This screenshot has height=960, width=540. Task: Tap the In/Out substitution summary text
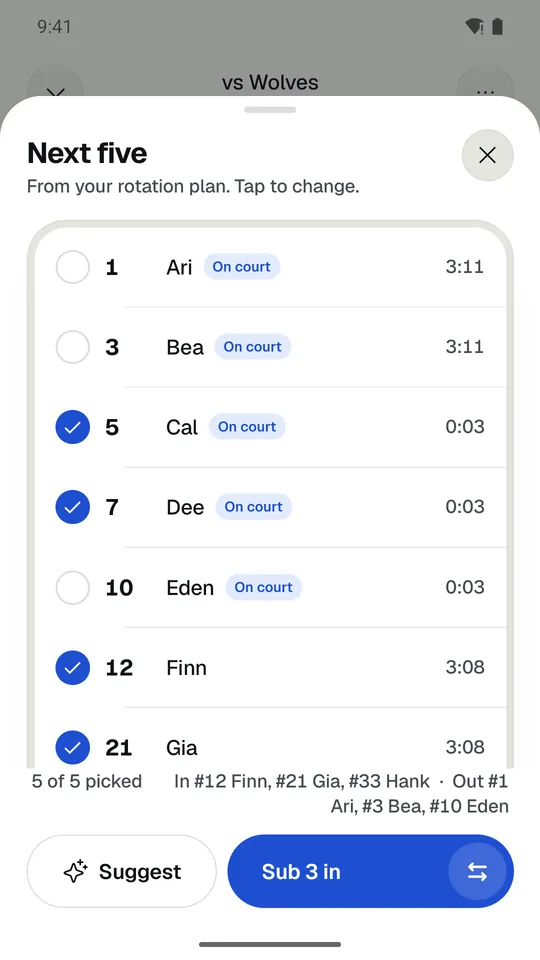341,793
